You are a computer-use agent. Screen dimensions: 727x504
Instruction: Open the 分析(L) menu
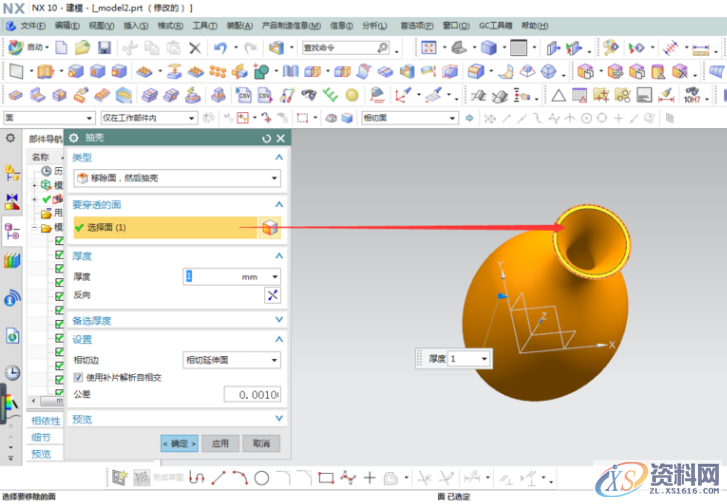coord(374,24)
